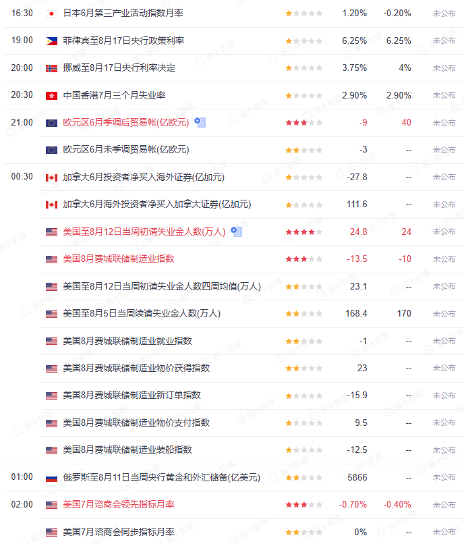This screenshot has width=465, height=545.
Task: Click Norway flag in the 20:00 row
Action: [51, 68]
